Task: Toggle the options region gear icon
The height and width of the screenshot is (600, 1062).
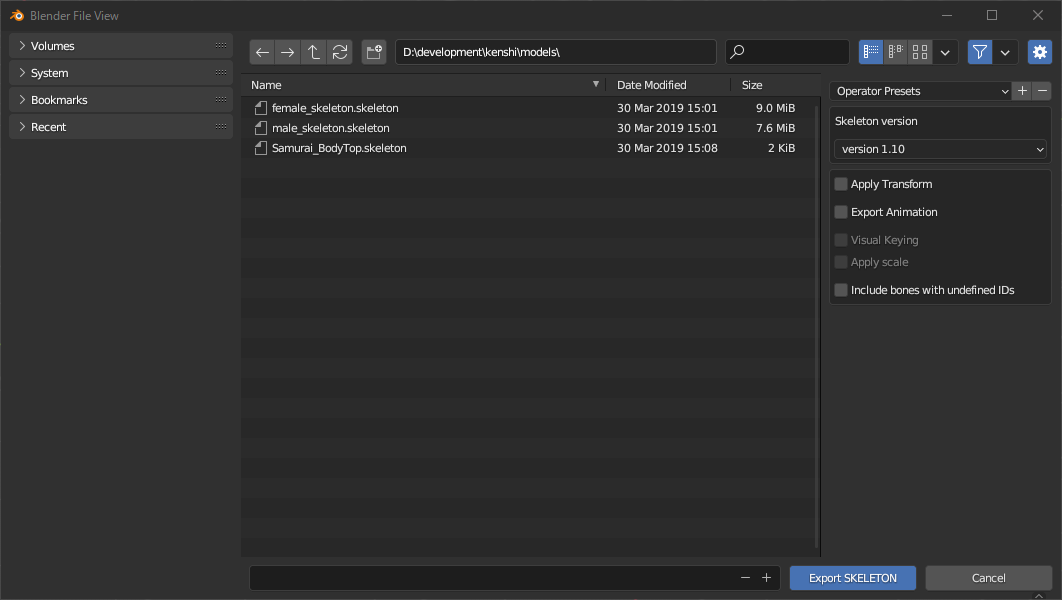Action: click(1040, 52)
